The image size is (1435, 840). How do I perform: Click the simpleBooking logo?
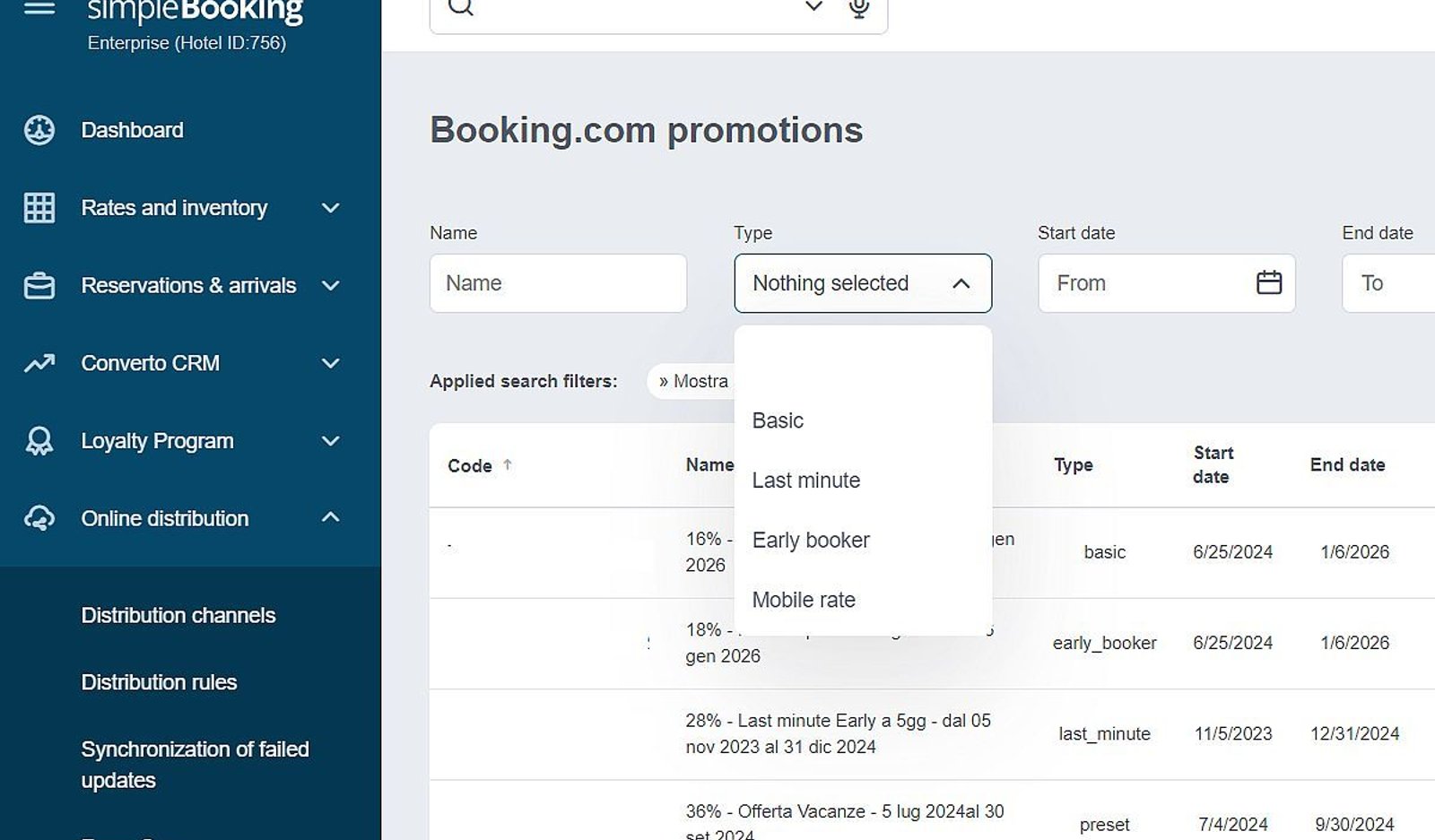pos(195,12)
